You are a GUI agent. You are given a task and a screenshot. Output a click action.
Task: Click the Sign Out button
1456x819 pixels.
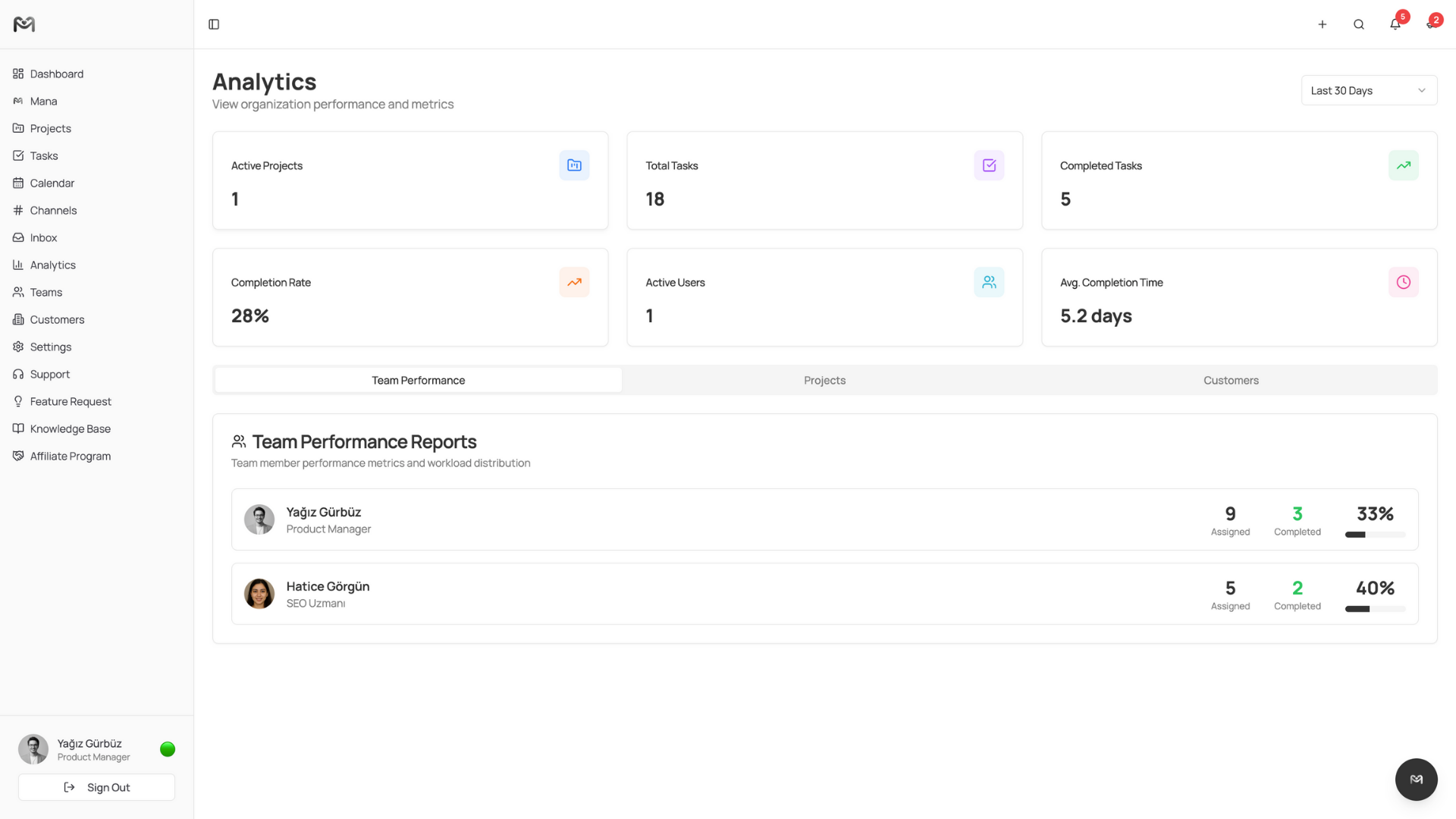tap(96, 787)
